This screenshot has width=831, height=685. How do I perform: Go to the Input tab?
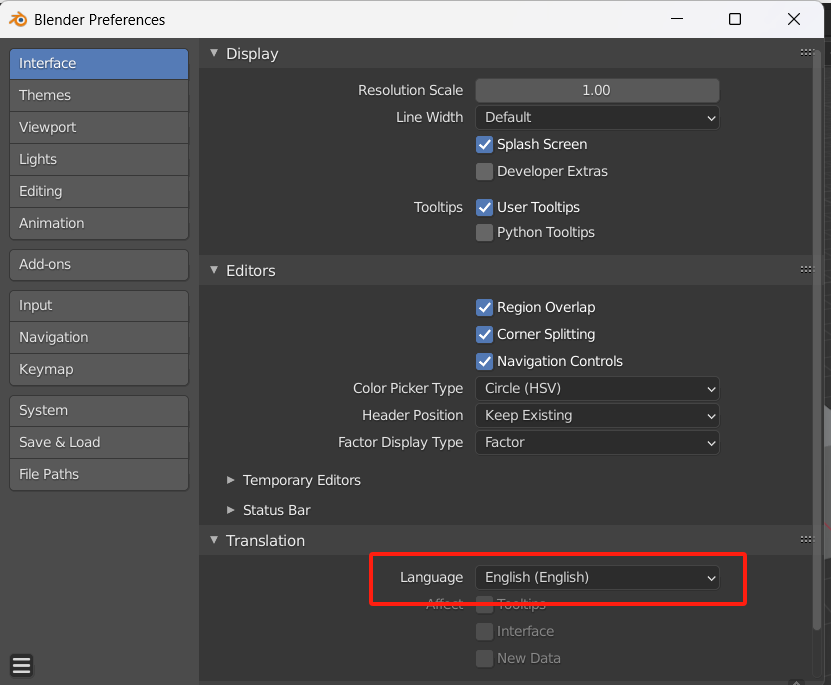99,306
